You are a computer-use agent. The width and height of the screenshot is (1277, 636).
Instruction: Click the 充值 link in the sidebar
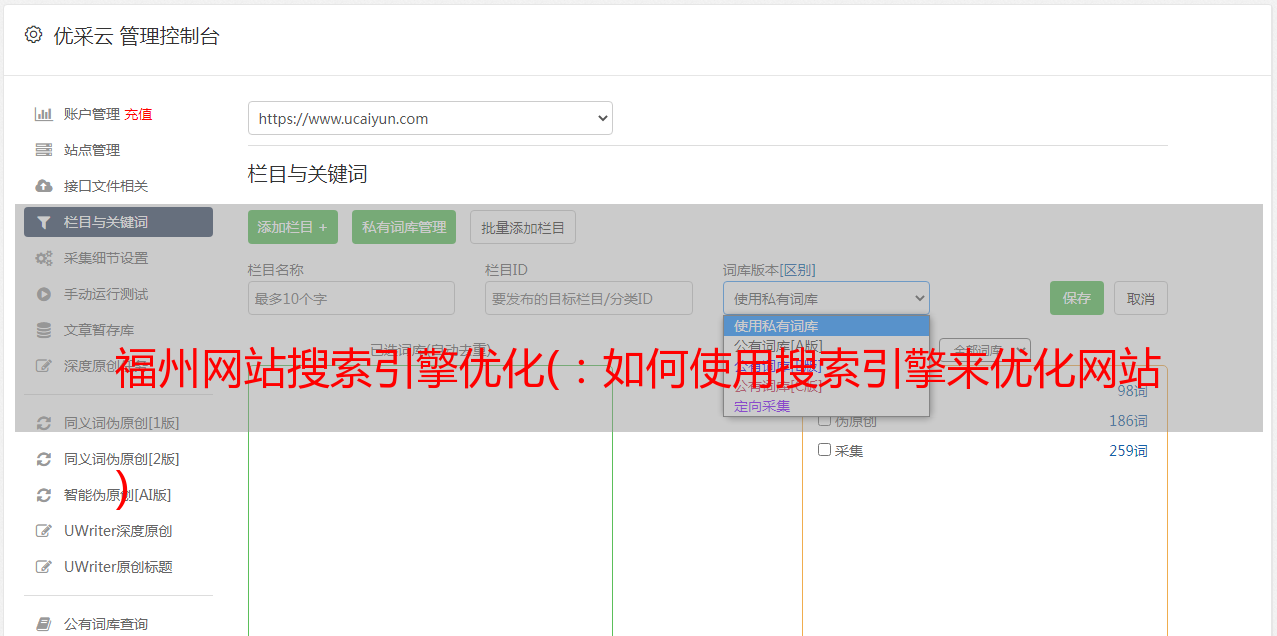coord(138,114)
